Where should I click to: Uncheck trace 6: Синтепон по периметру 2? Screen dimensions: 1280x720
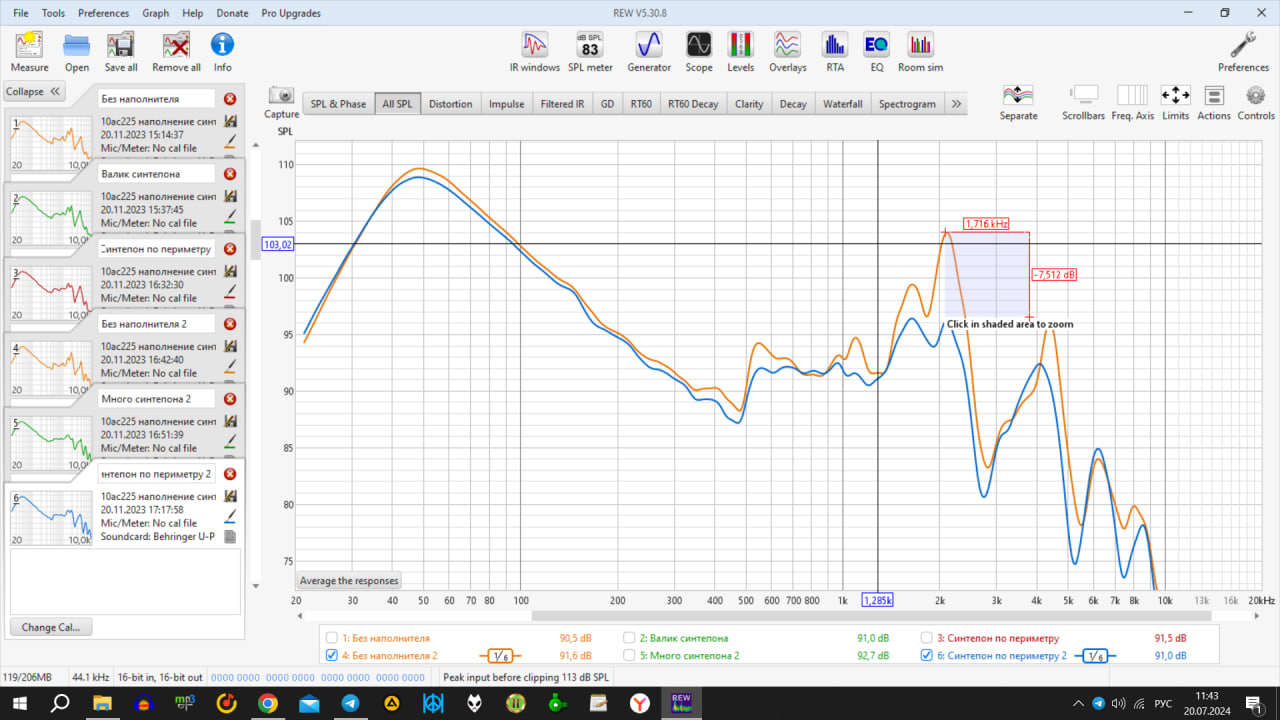pos(926,656)
